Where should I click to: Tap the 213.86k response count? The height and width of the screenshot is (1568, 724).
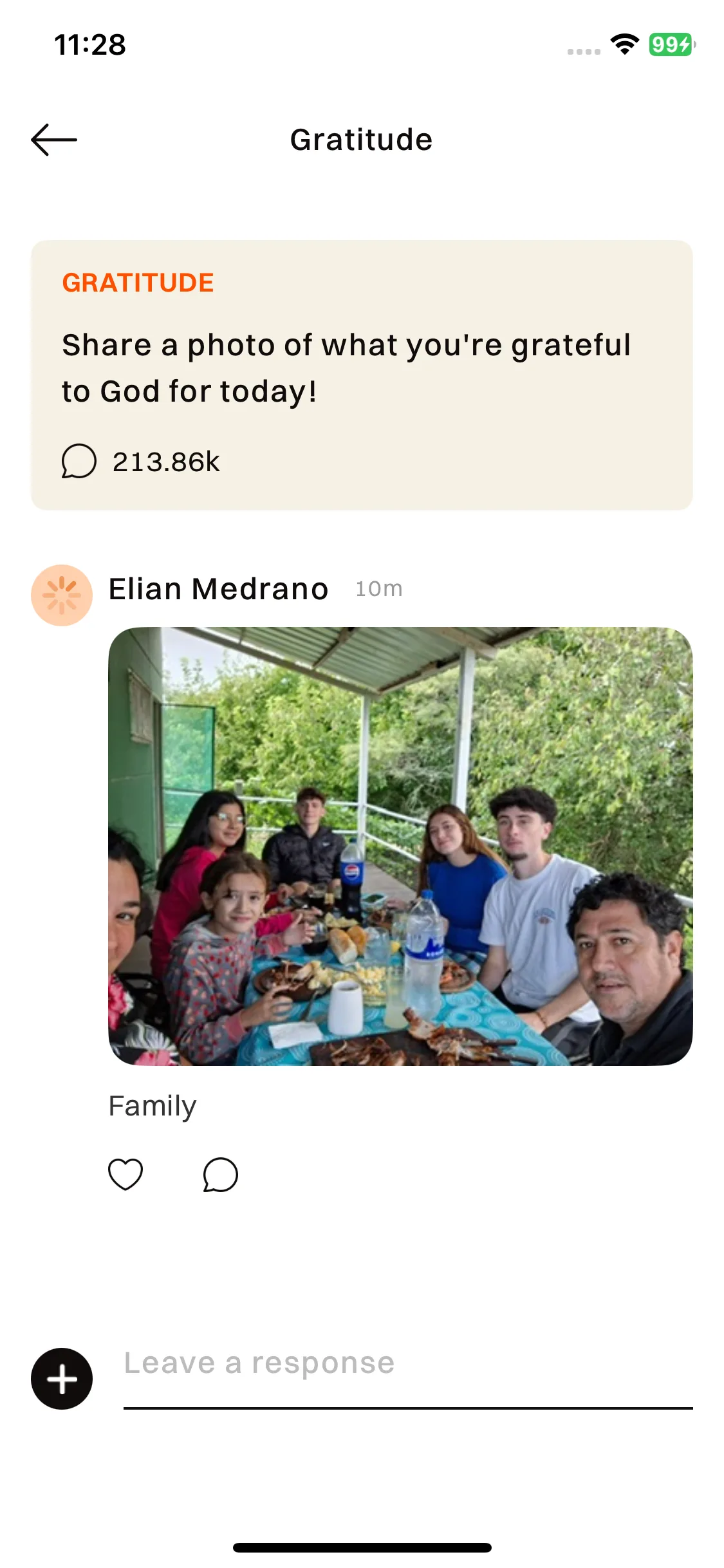pyautogui.click(x=166, y=462)
